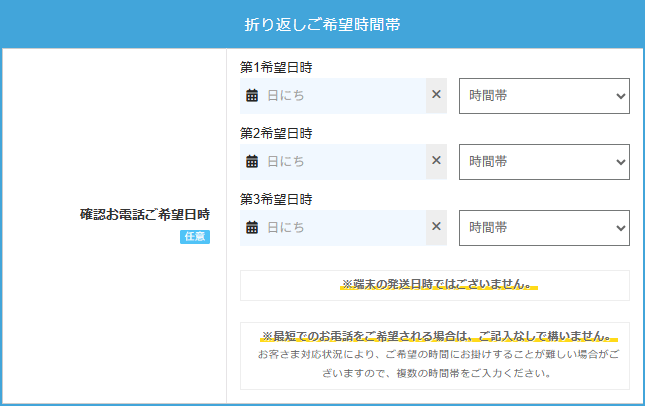Screen dimensions: 645x406
Task: Click the 折り返しご希望時間帯 header bar
Action: point(322,24)
